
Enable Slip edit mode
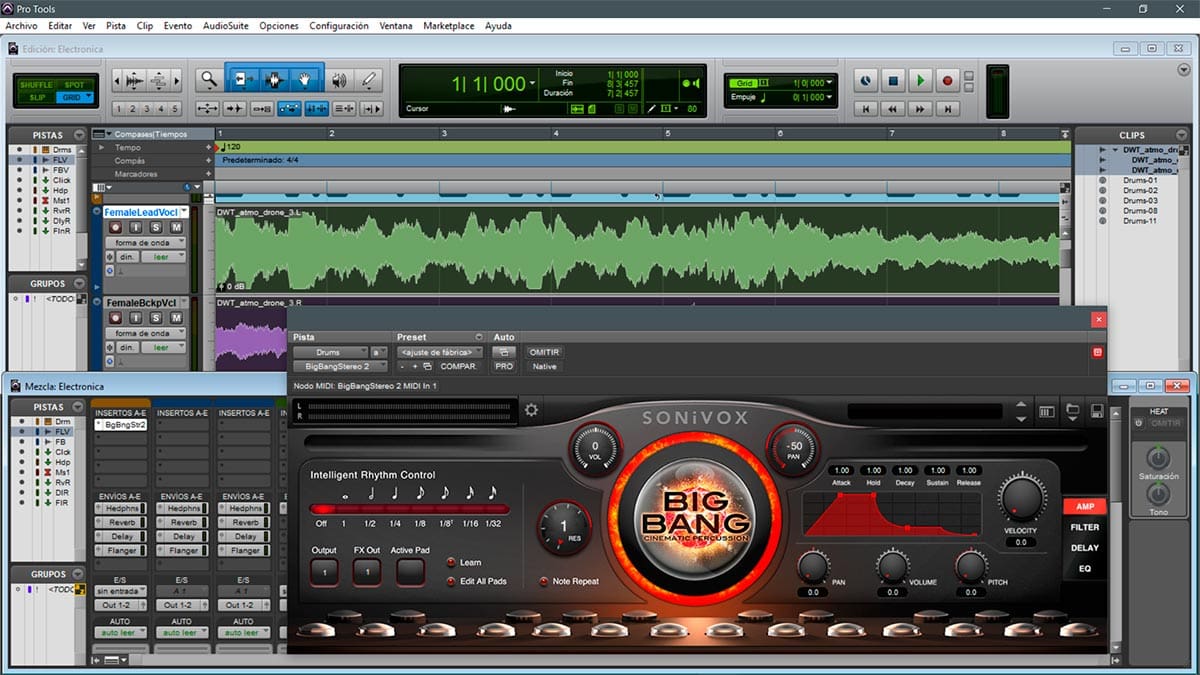(37, 97)
